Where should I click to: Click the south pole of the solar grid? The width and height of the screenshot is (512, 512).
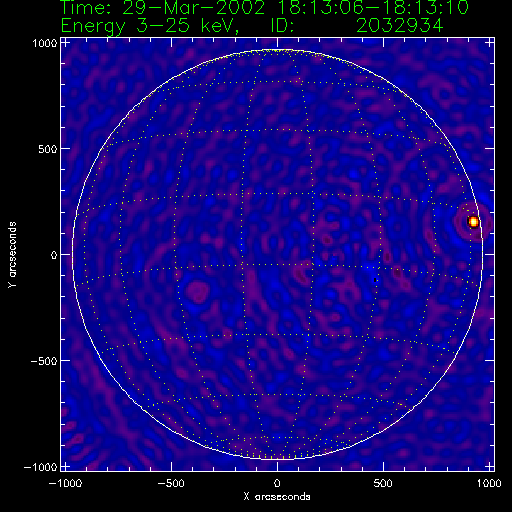276,458
